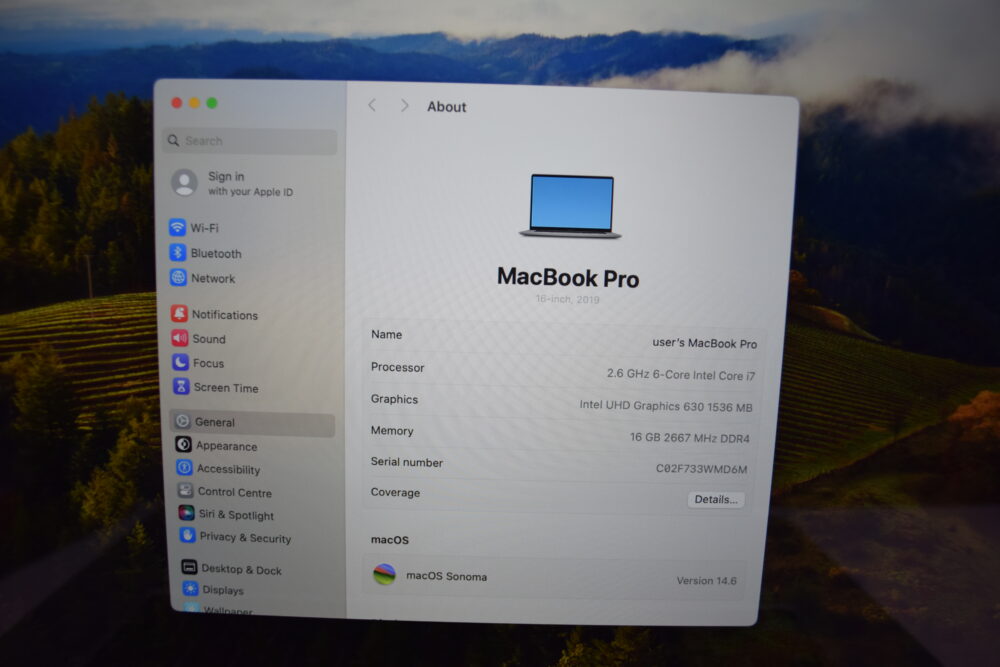Select the Privacy & Security hand icon
1000x667 pixels.
[188, 535]
